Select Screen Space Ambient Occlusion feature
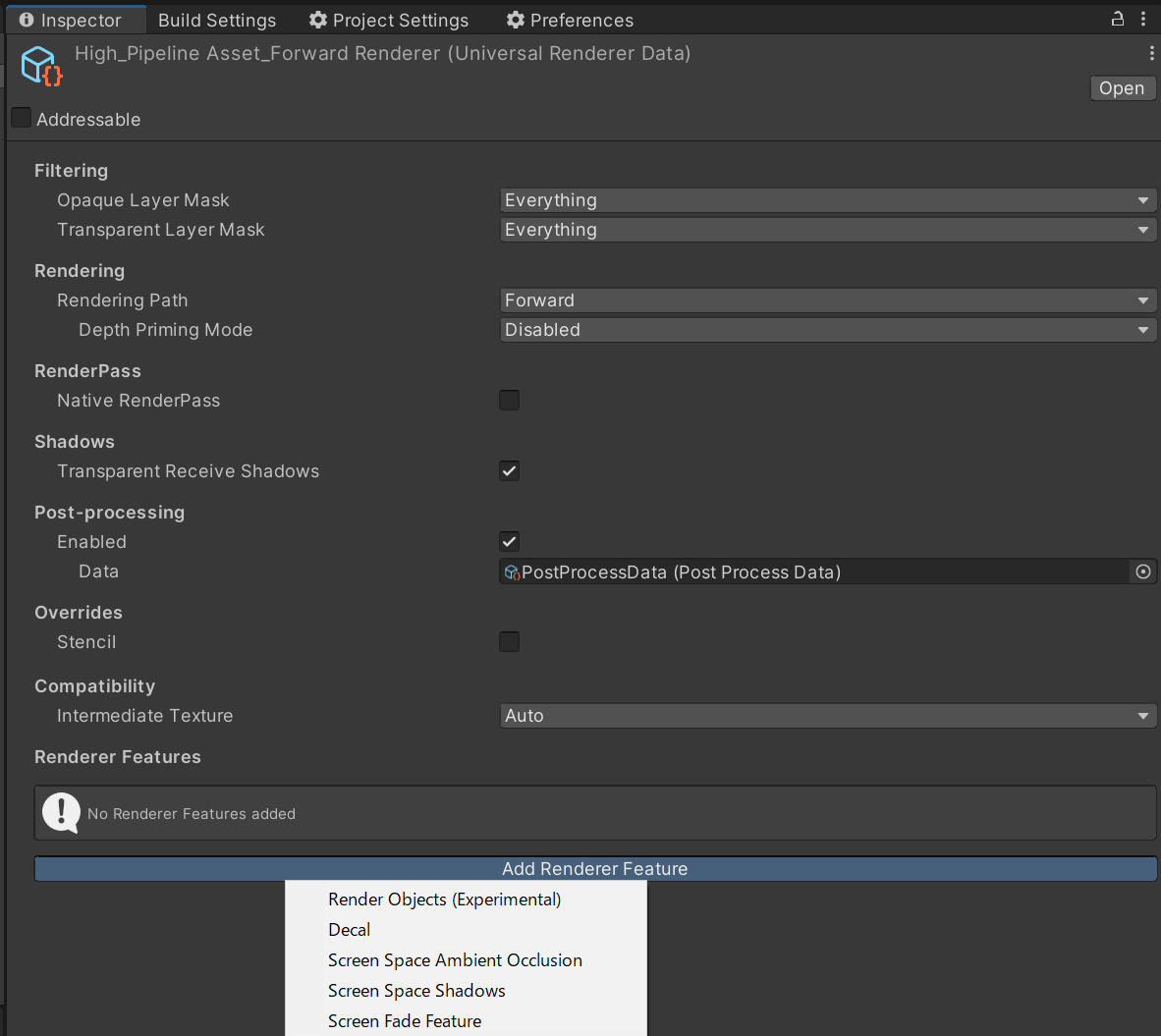1161x1036 pixels. click(466, 959)
